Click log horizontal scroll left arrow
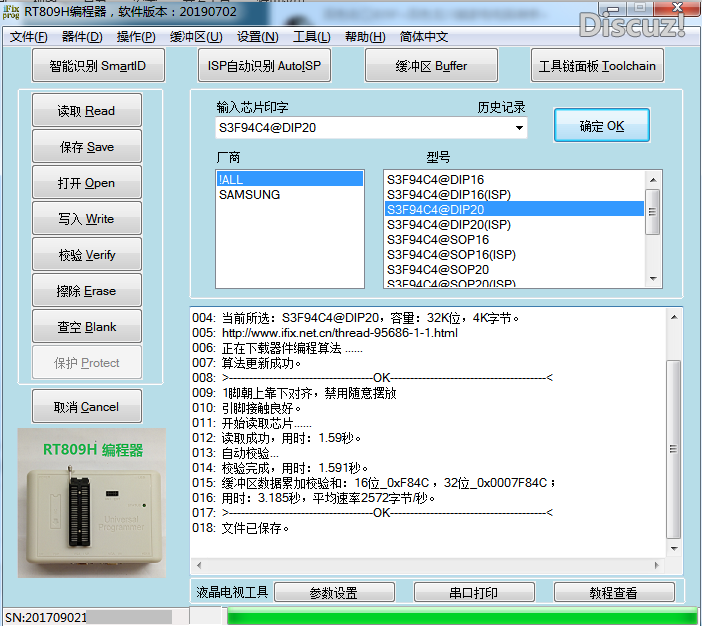 tap(199, 566)
